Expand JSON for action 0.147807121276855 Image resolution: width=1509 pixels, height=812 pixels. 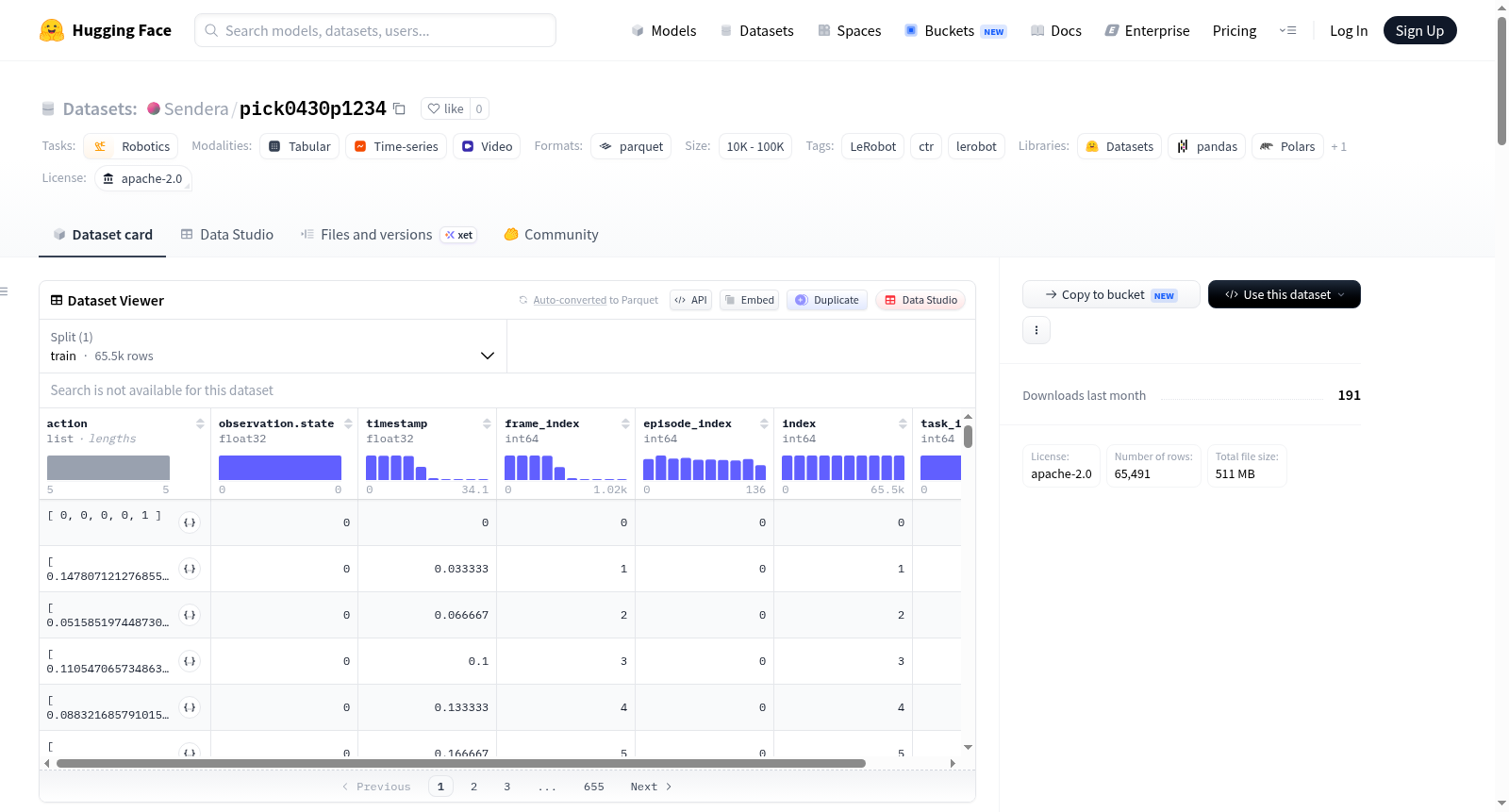pyautogui.click(x=190, y=569)
